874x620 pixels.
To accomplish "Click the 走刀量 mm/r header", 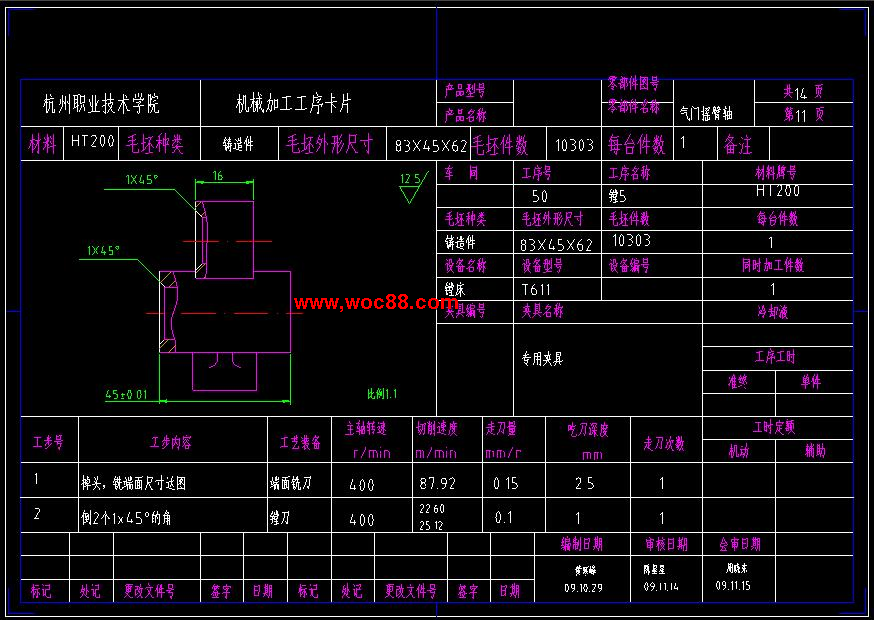I will [x=503, y=440].
